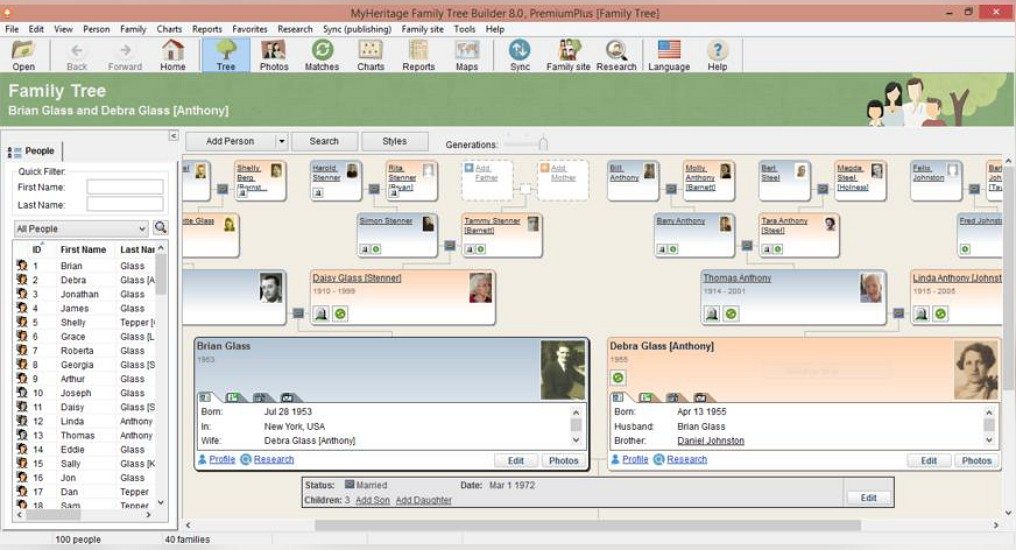Click the Add Mother placeholder card

pyautogui.click(x=563, y=180)
